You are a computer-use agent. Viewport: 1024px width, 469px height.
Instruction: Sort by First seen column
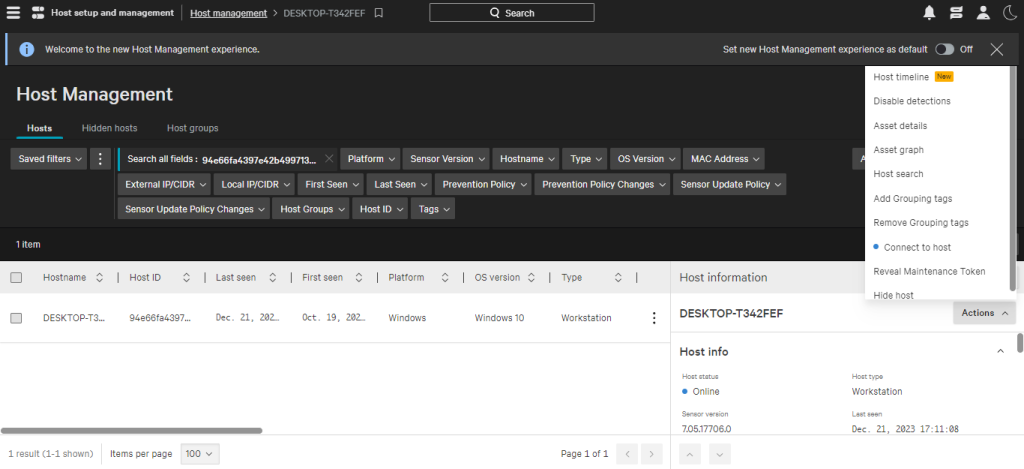(359, 278)
